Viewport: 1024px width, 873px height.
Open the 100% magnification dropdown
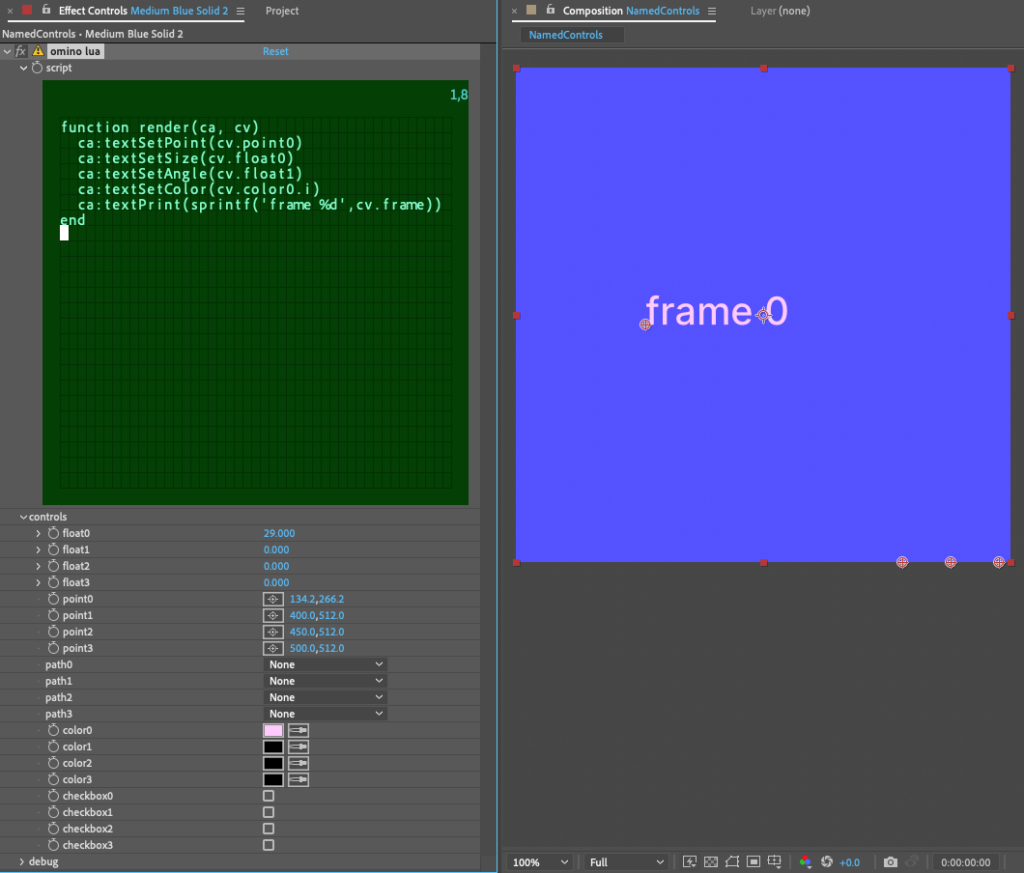(x=539, y=862)
